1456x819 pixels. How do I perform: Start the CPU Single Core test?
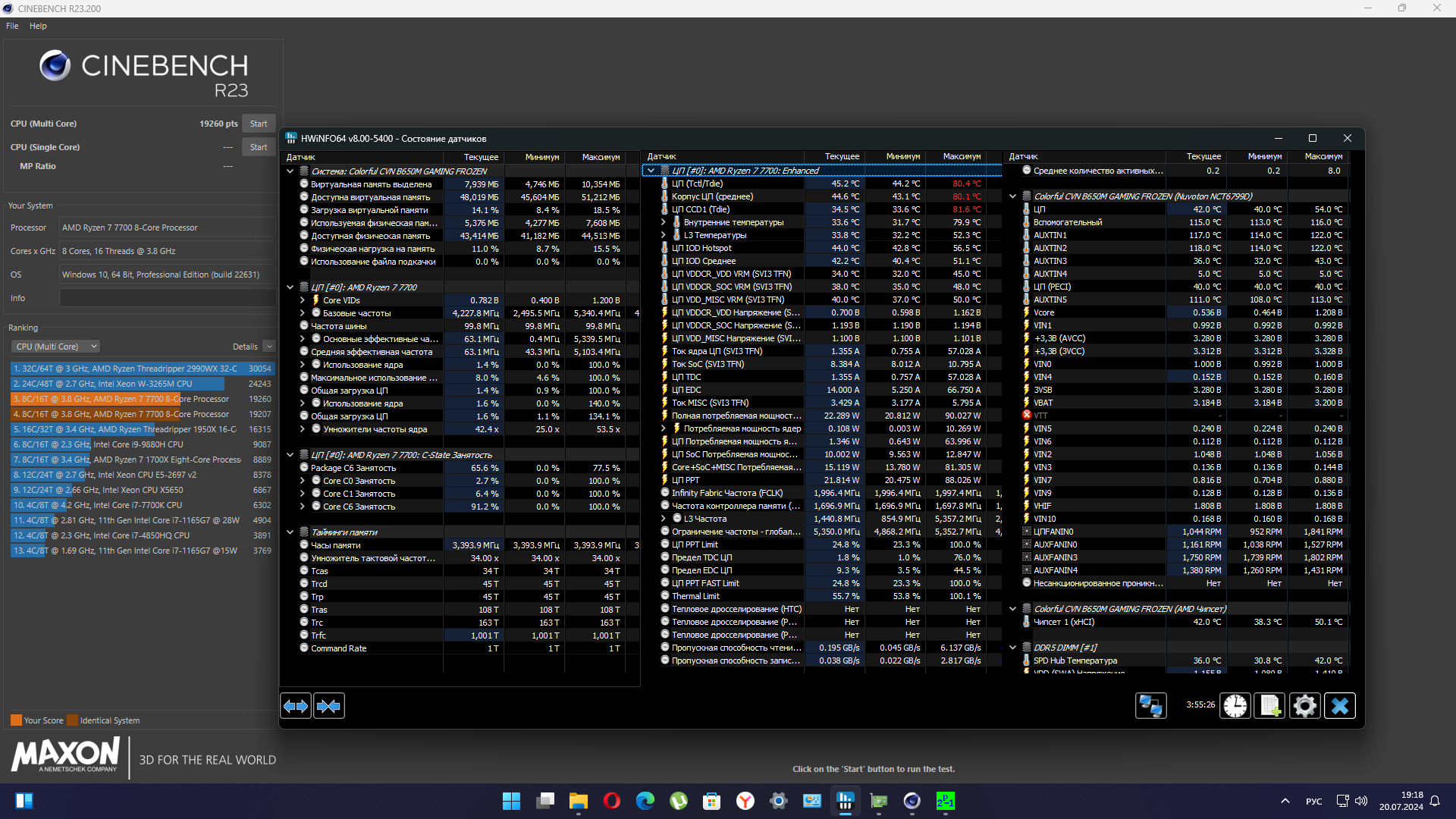(258, 147)
